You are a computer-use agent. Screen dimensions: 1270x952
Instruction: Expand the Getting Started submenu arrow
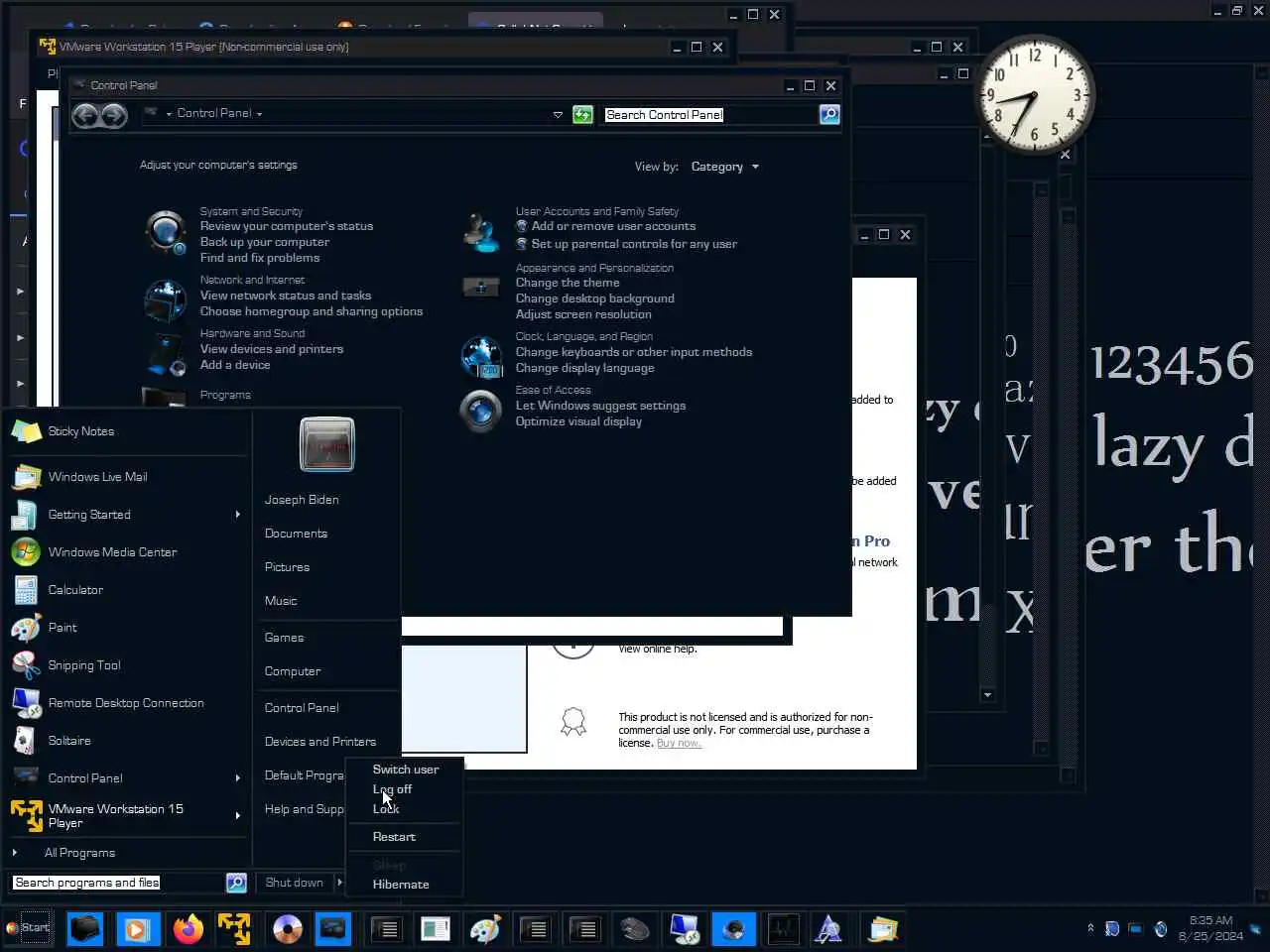pyautogui.click(x=237, y=515)
